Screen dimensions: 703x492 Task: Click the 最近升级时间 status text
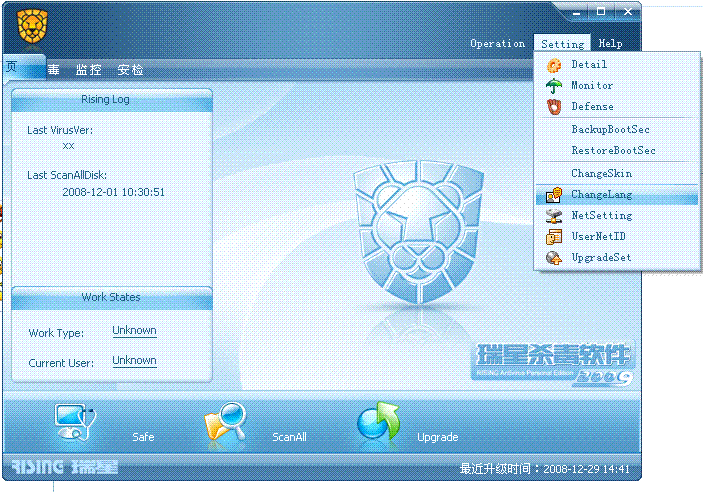click(544, 469)
